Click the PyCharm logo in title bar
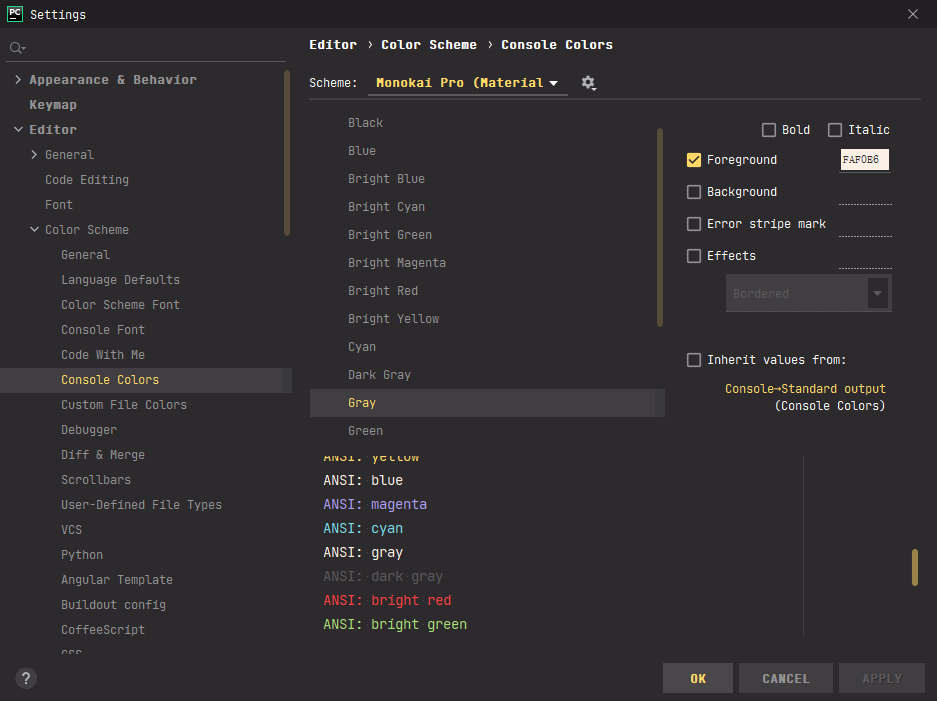This screenshot has width=937, height=701. [x=15, y=14]
